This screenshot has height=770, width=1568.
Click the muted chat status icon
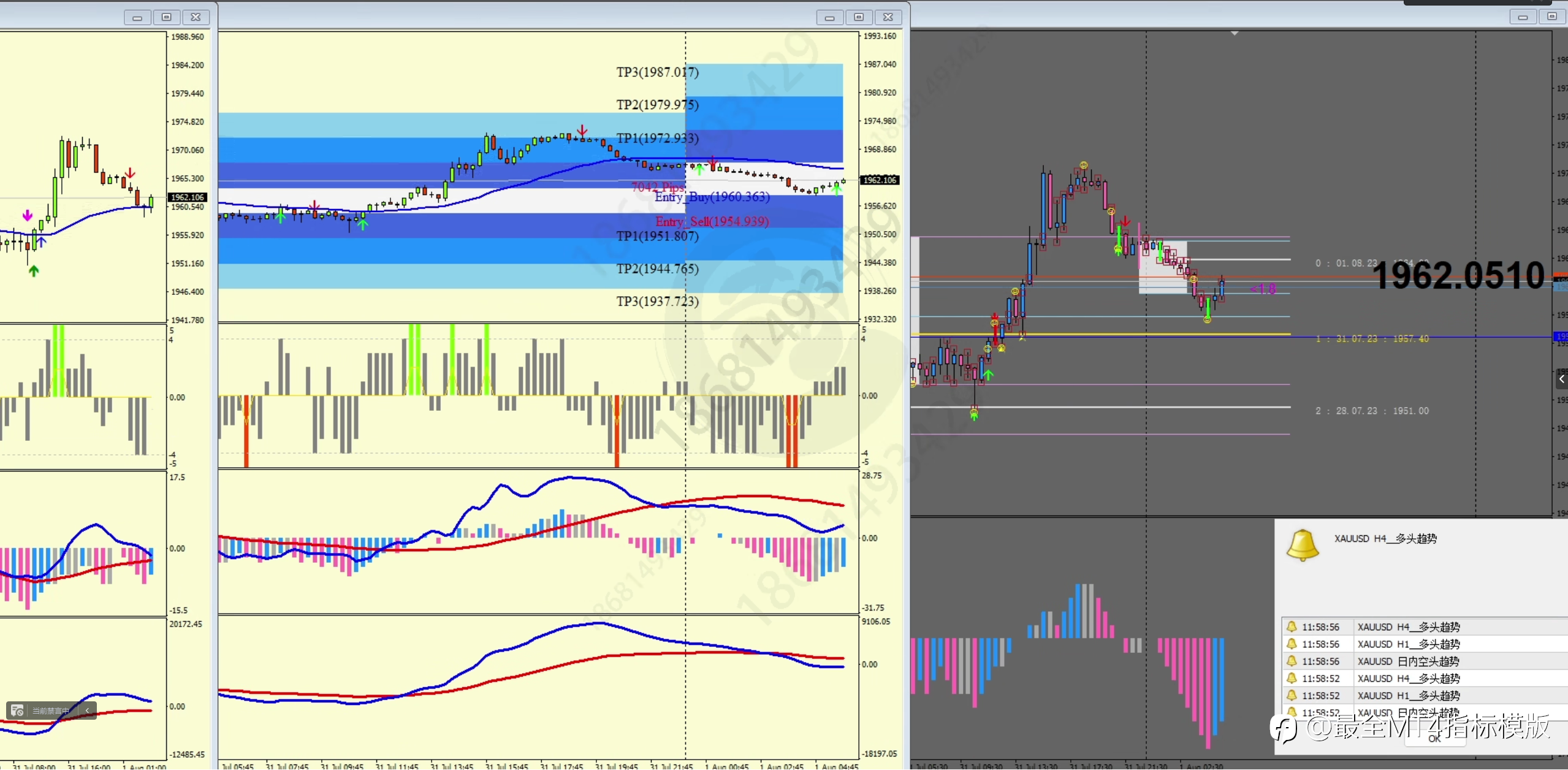point(17,711)
